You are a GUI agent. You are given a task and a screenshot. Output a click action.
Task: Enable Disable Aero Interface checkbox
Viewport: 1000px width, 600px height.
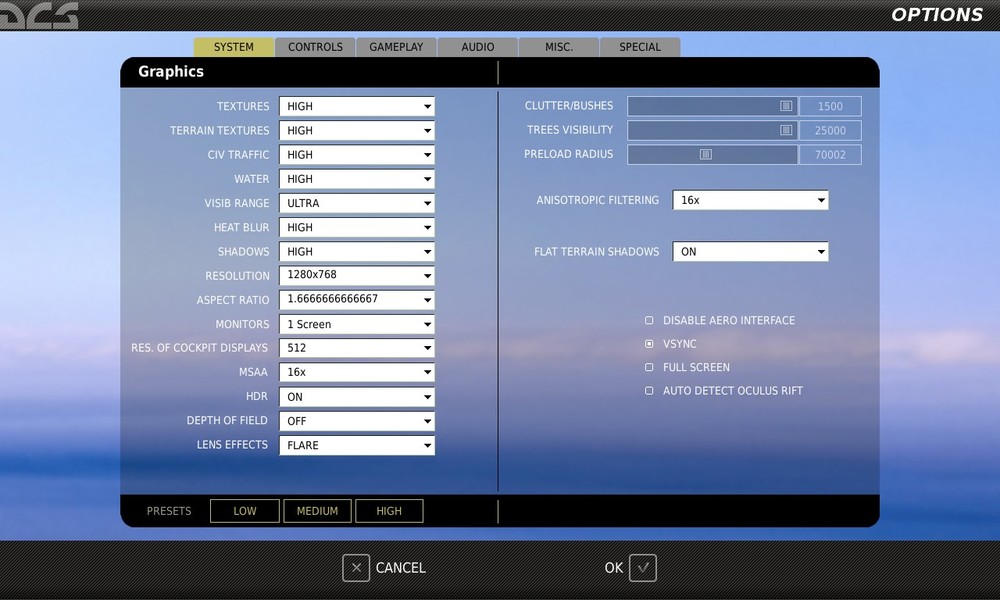click(x=649, y=320)
